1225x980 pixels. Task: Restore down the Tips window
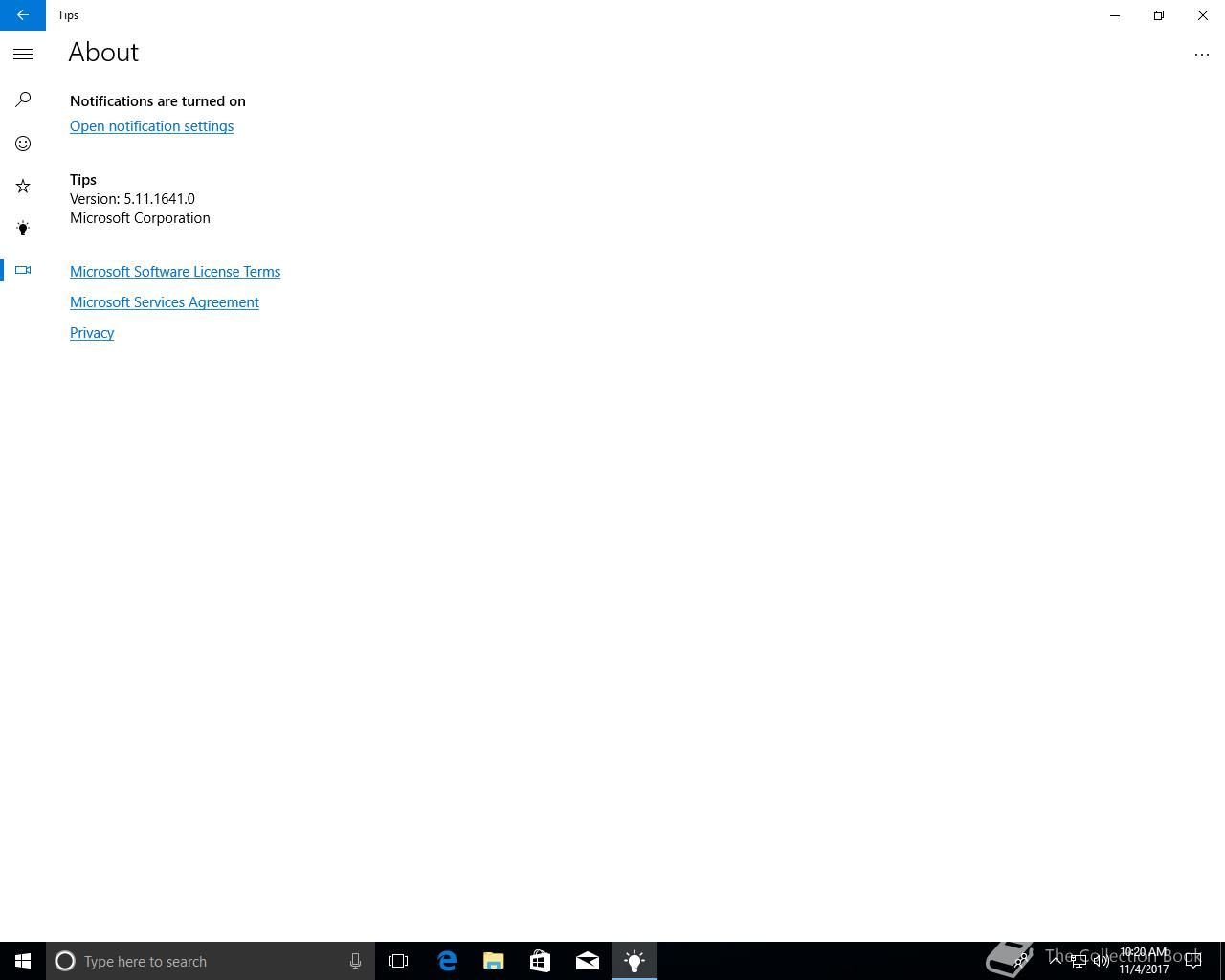point(1159,15)
